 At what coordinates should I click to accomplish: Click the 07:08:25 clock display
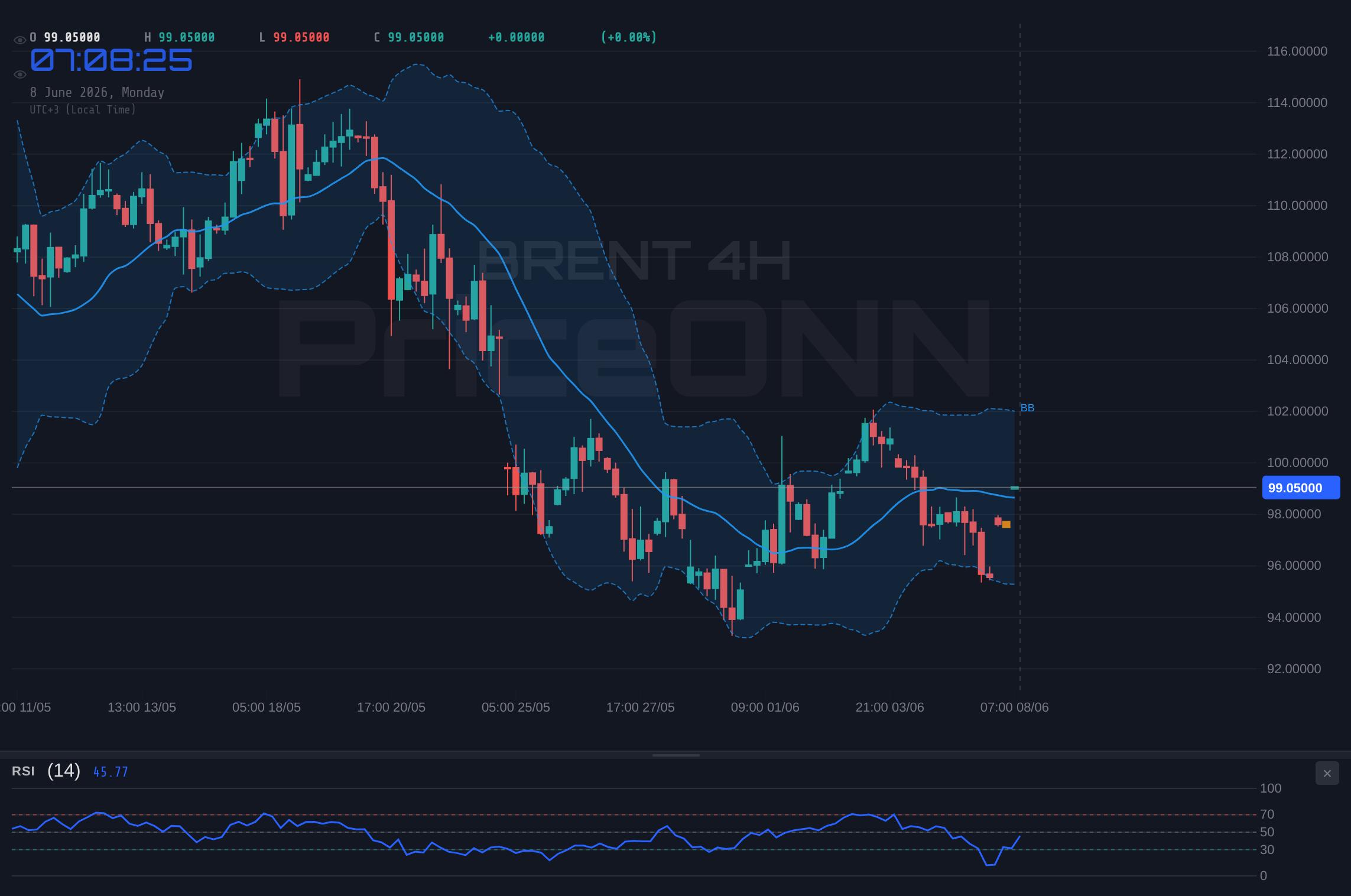pyautogui.click(x=111, y=60)
